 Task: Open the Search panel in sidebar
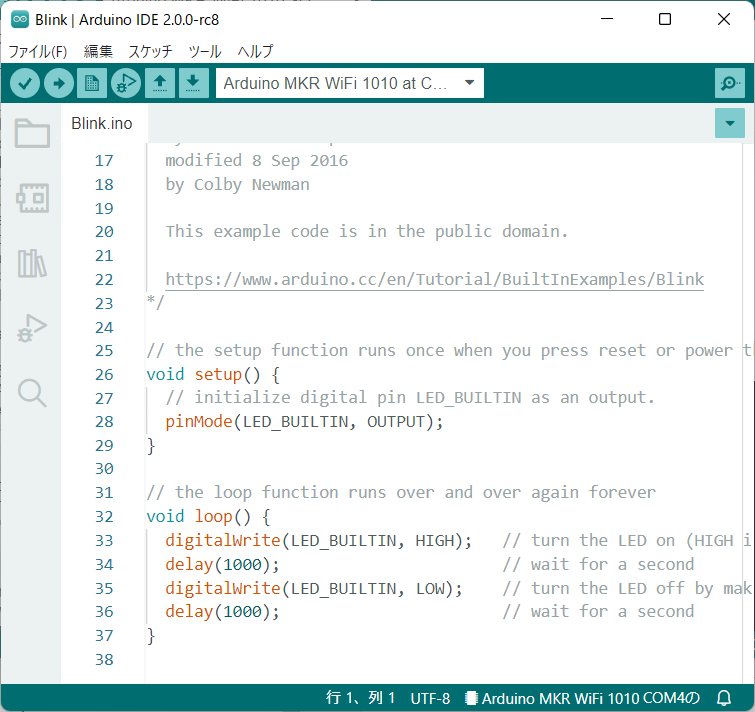pyautogui.click(x=32, y=393)
